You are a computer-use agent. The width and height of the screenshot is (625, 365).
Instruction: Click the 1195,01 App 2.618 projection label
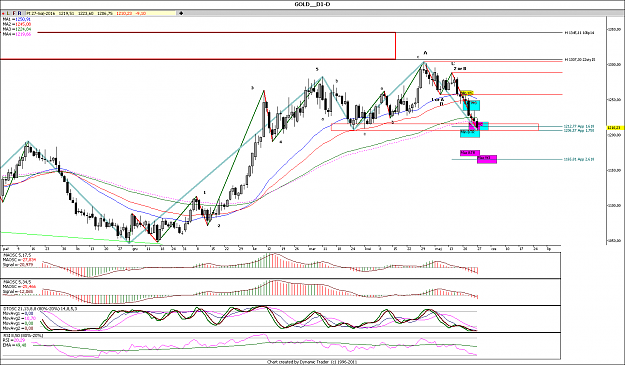[x=579, y=159]
